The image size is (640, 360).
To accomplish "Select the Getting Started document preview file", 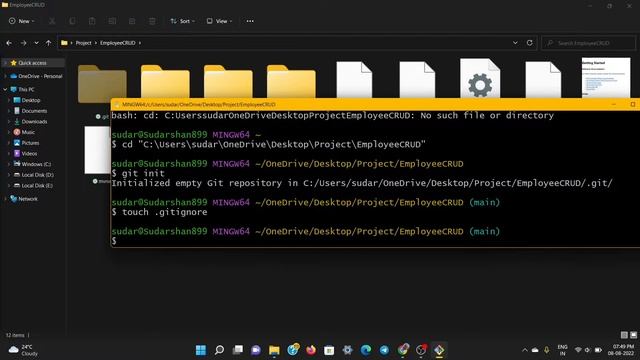I will pos(606,78).
